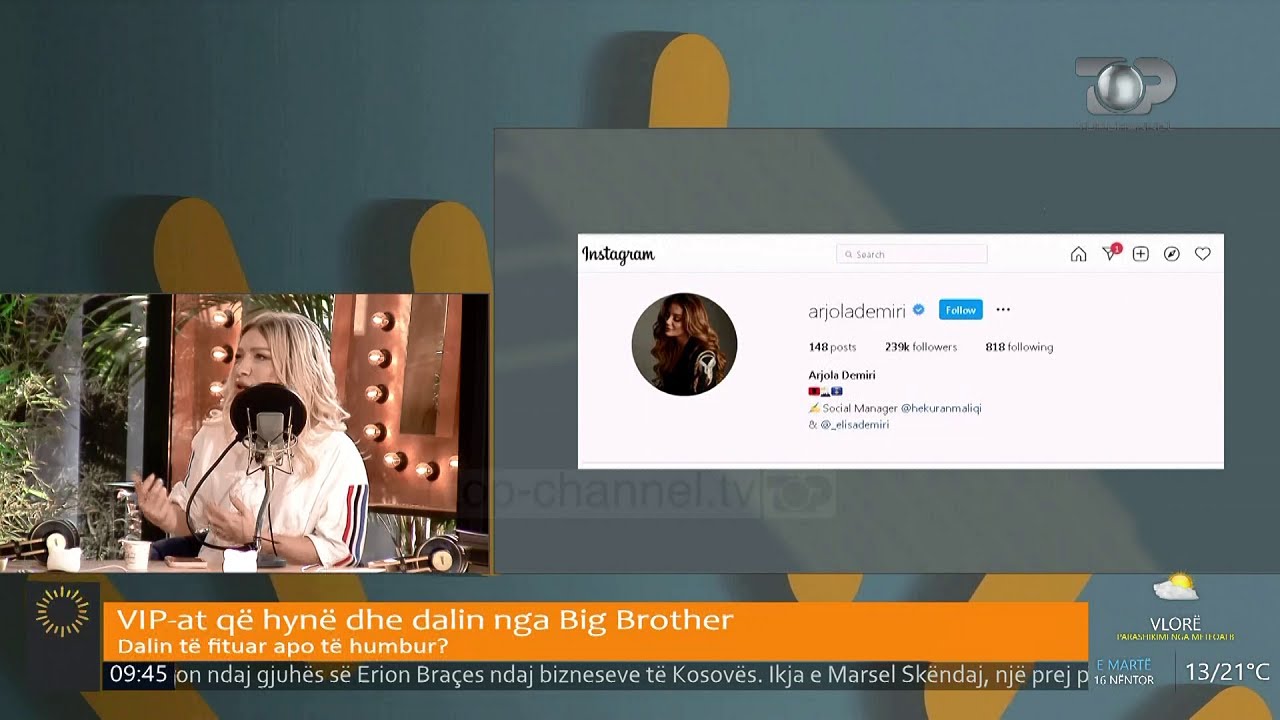Click the 'E MARTË 16 NËNTOR' date label
This screenshot has height=720, width=1280.
click(x=1125, y=672)
